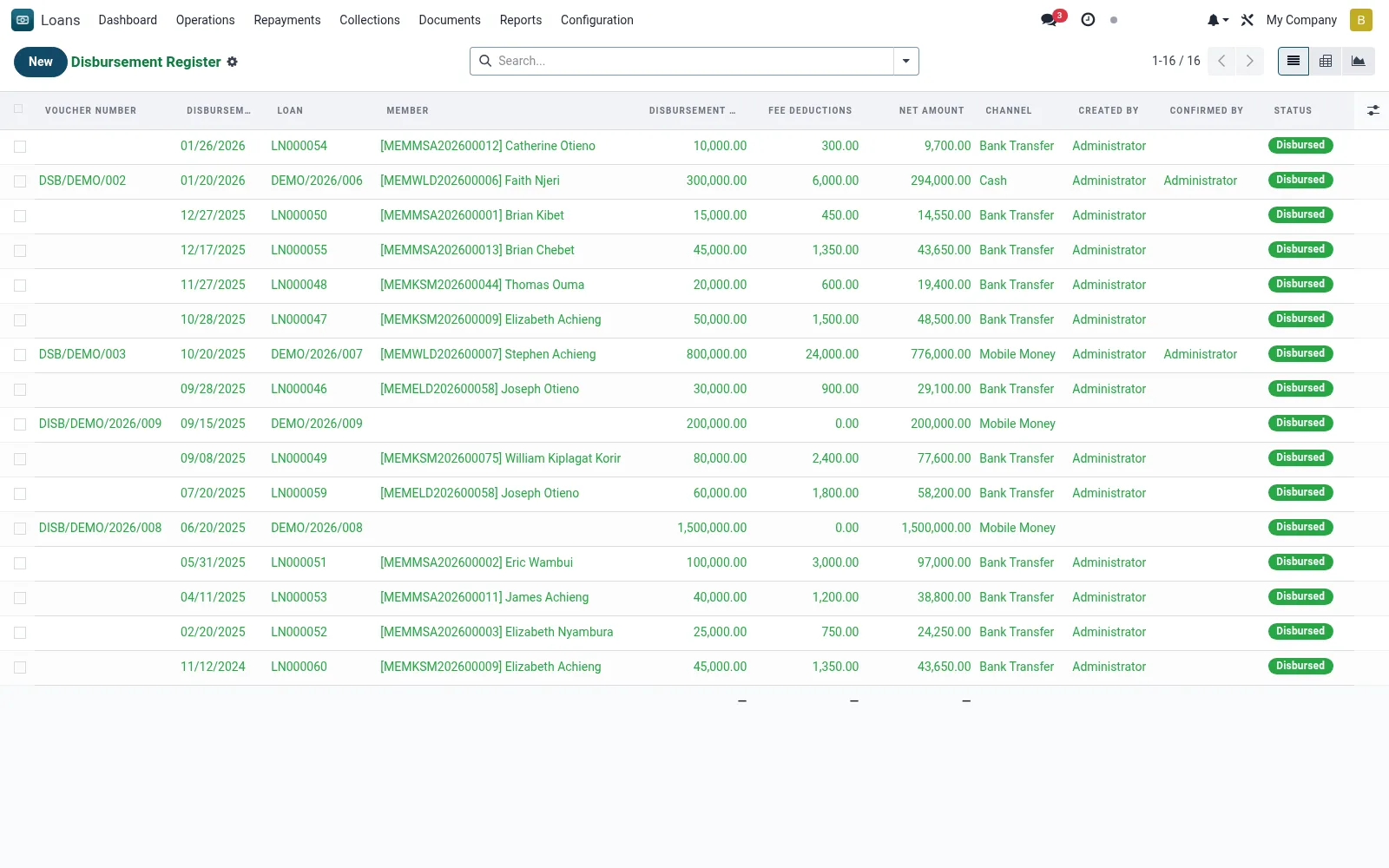
Task: Open the notification bell menu
Action: point(1217,20)
